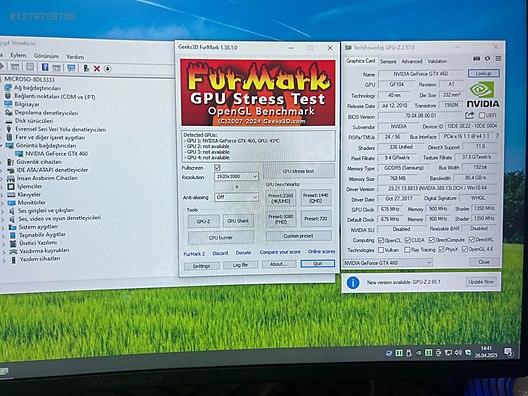The image size is (528, 396).
Task: Click the Help icon in Device Manager toolbar
Action: pyautogui.click(x=45, y=67)
